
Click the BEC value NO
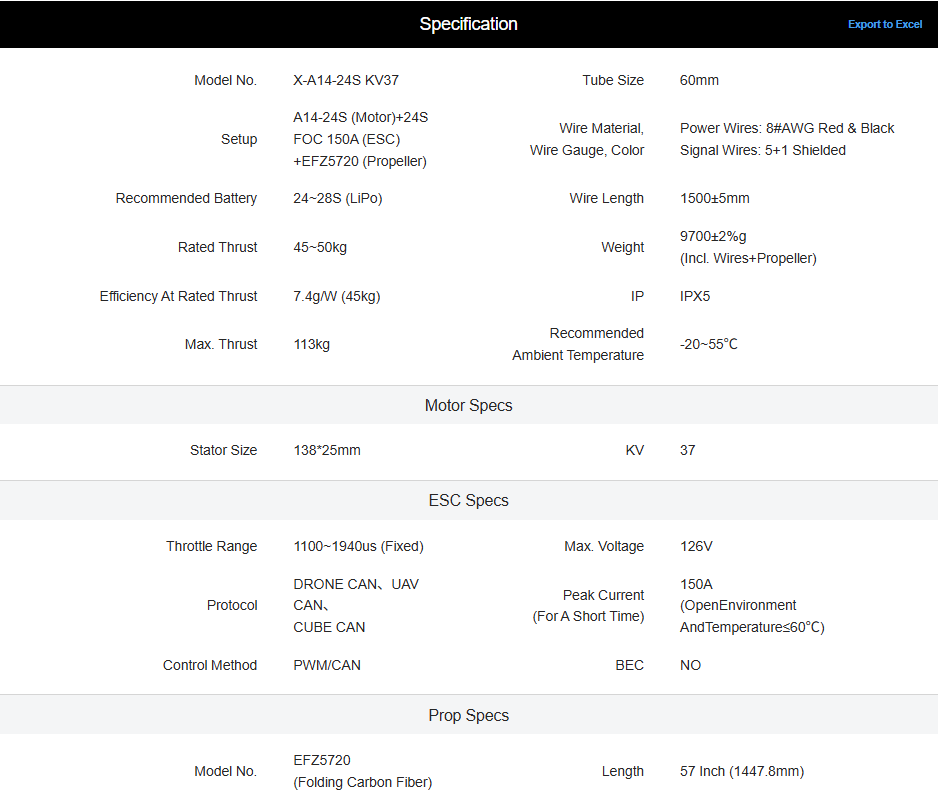click(x=690, y=666)
